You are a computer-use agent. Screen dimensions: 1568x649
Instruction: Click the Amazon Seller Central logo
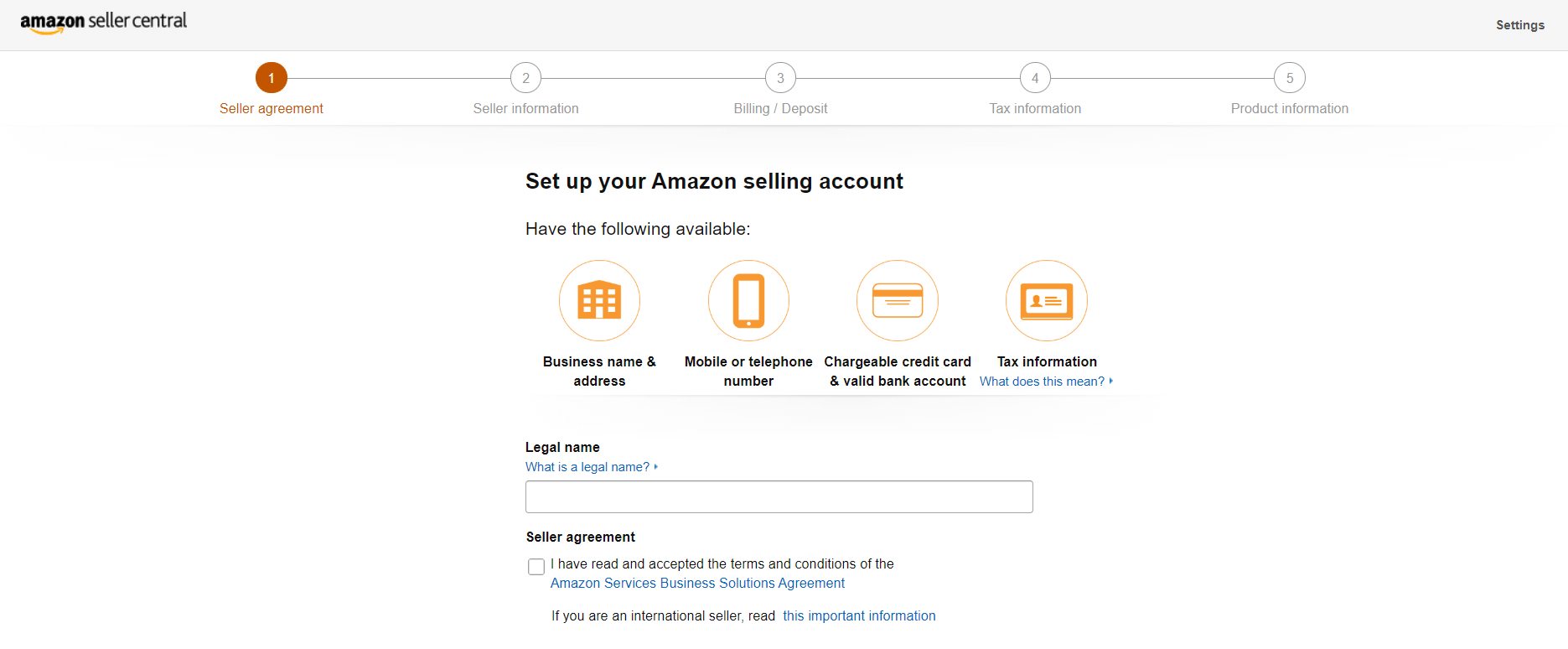[102, 21]
